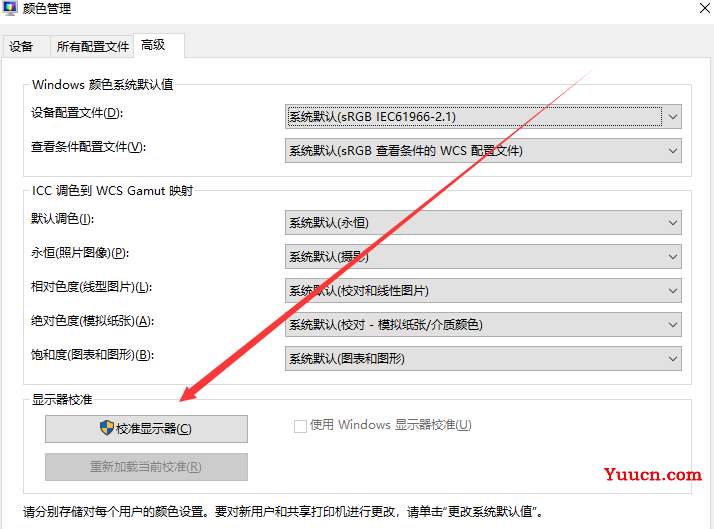Open the 所有配置文件 tab
This screenshot has height=529, width=714.
(x=92, y=46)
